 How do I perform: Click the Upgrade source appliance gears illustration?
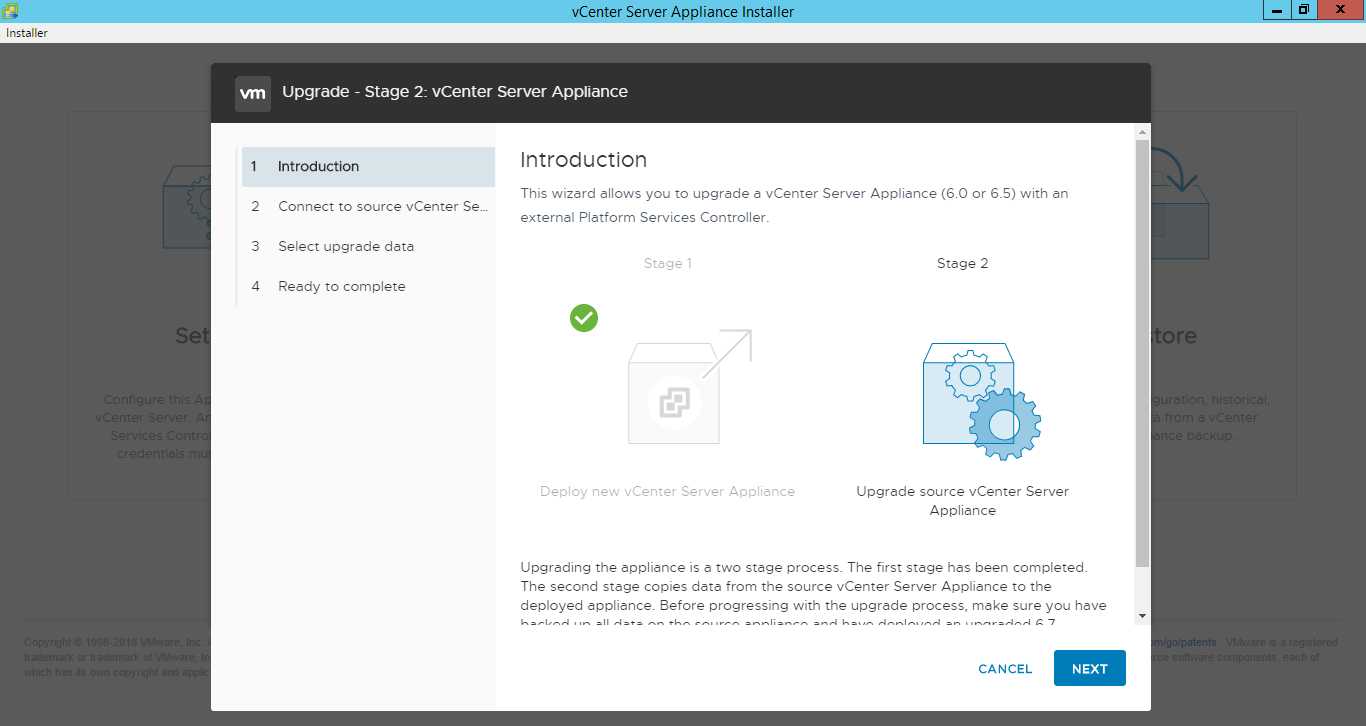[981, 400]
